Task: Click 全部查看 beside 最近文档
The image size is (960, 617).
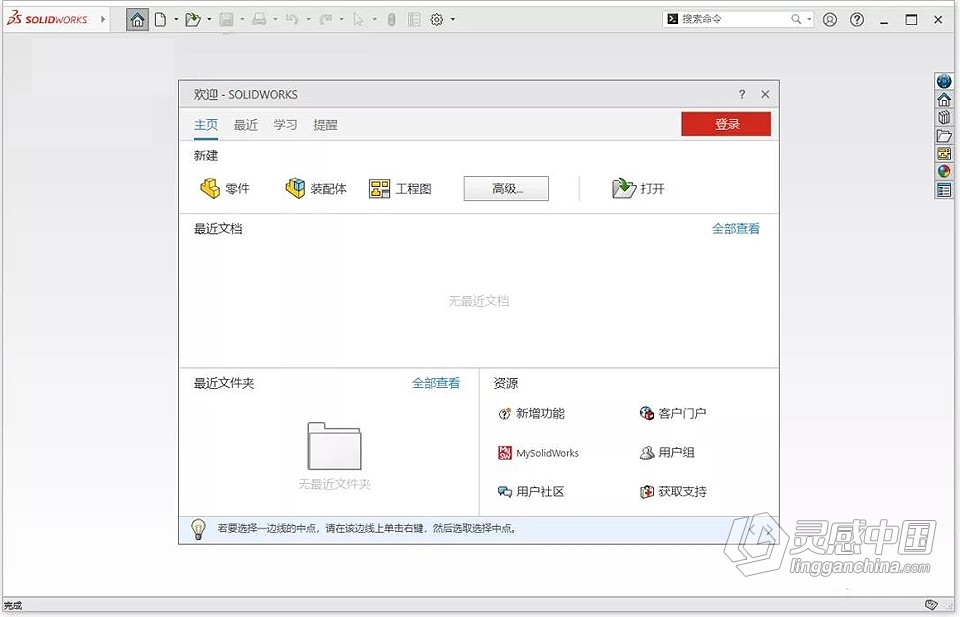Action: tap(735, 229)
